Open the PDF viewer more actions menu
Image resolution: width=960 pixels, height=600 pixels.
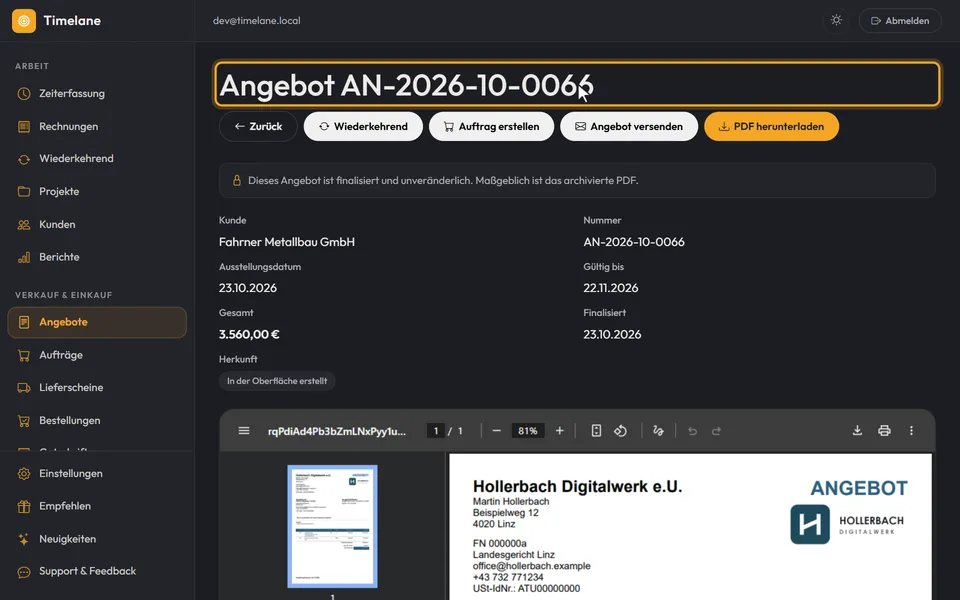pyautogui.click(x=911, y=430)
